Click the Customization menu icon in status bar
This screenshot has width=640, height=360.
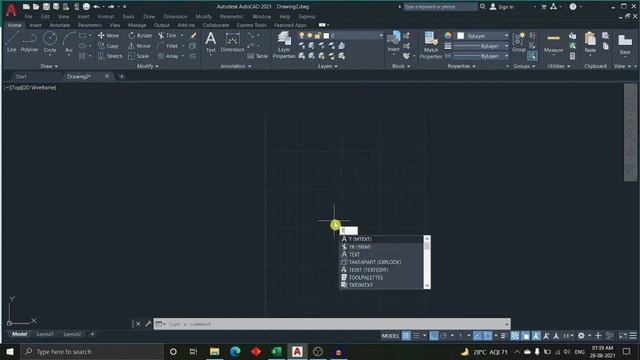(x=633, y=336)
